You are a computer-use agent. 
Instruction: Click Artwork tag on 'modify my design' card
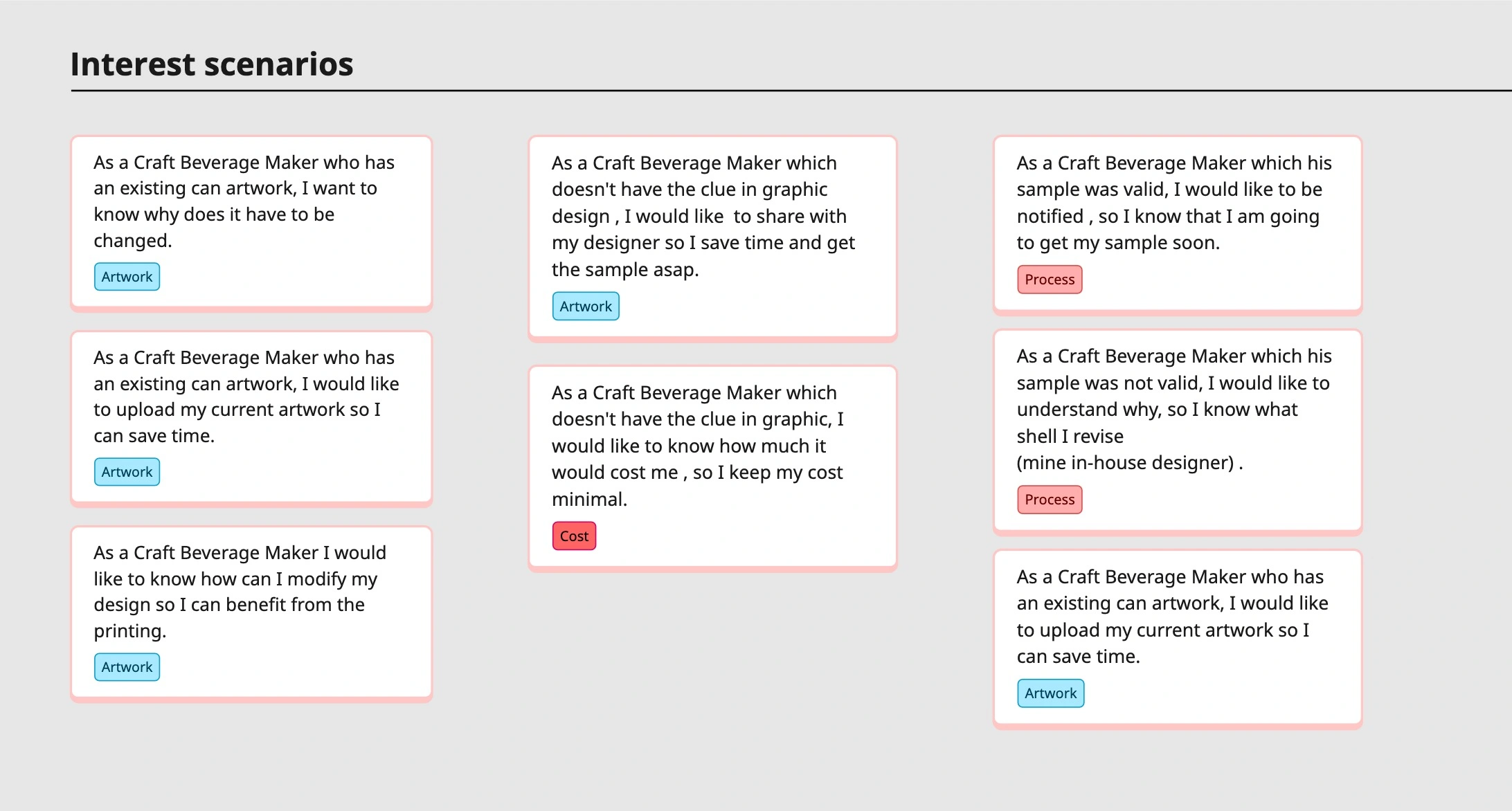click(127, 667)
